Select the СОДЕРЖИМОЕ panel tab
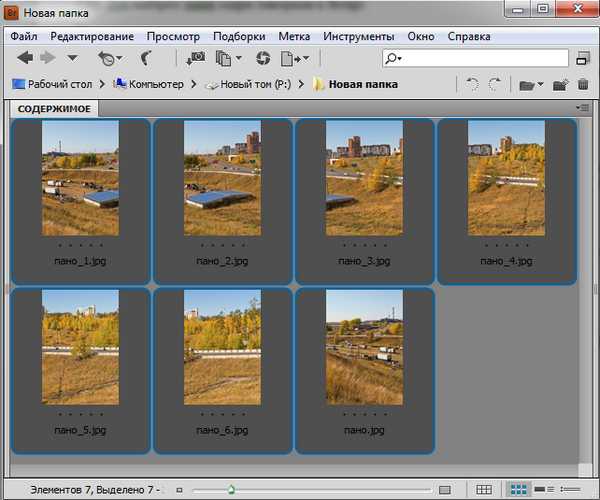Viewport: 600px width, 500px height. [x=54, y=109]
